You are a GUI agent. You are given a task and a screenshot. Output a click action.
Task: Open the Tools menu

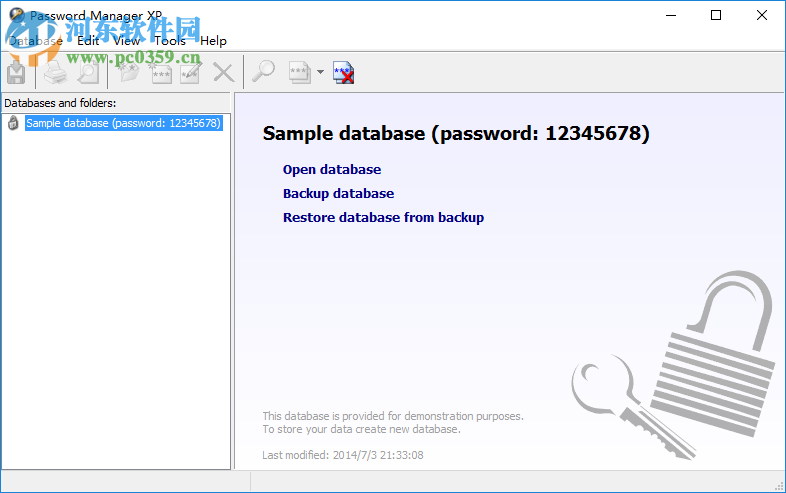pos(169,41)
